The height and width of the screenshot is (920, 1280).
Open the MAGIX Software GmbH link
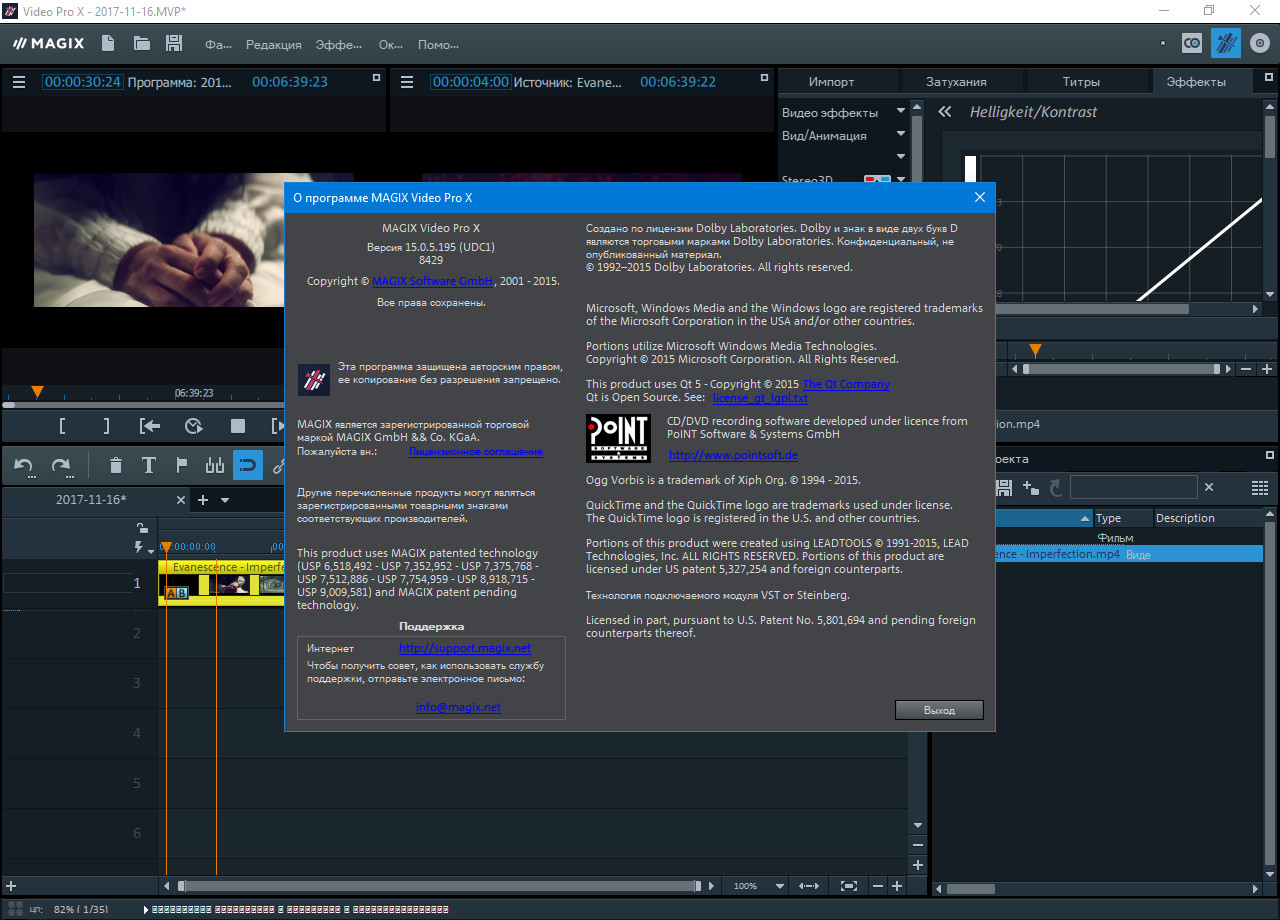coord(433,282)
